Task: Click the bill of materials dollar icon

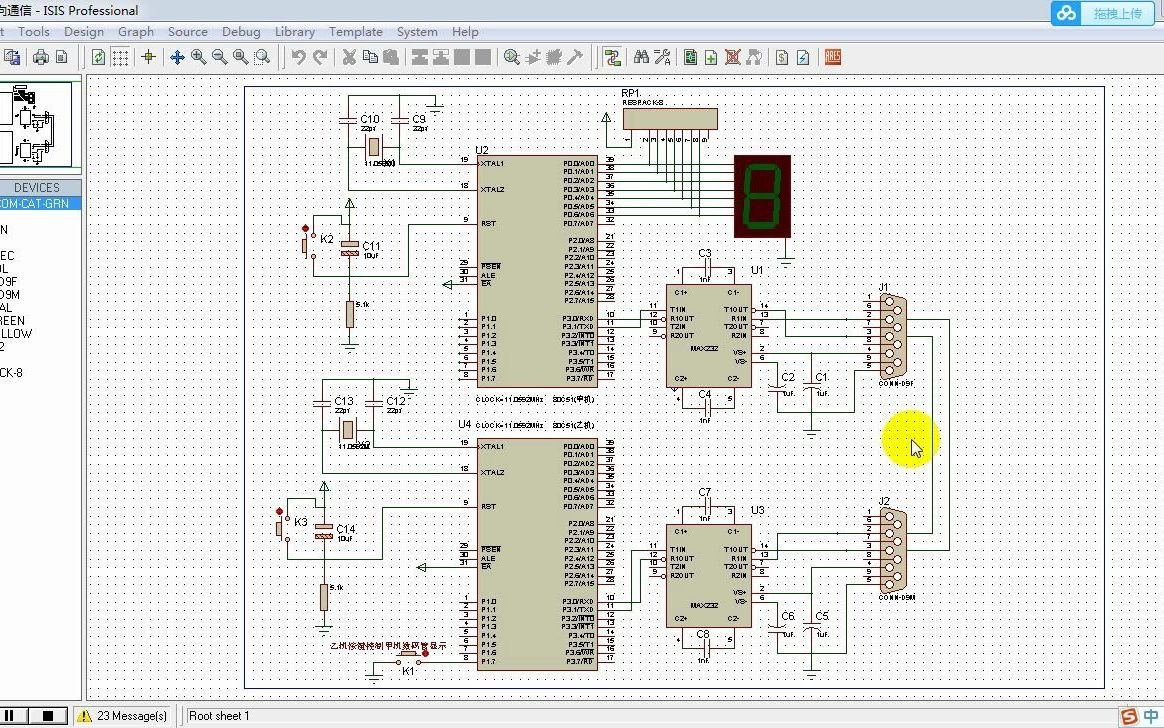Action: pyautogui.click(x=782, y=57)
